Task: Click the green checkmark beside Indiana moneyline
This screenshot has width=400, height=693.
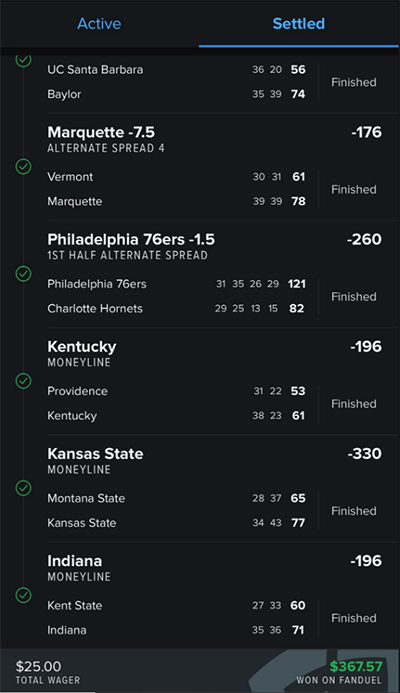Action: (x=23, y=595)
